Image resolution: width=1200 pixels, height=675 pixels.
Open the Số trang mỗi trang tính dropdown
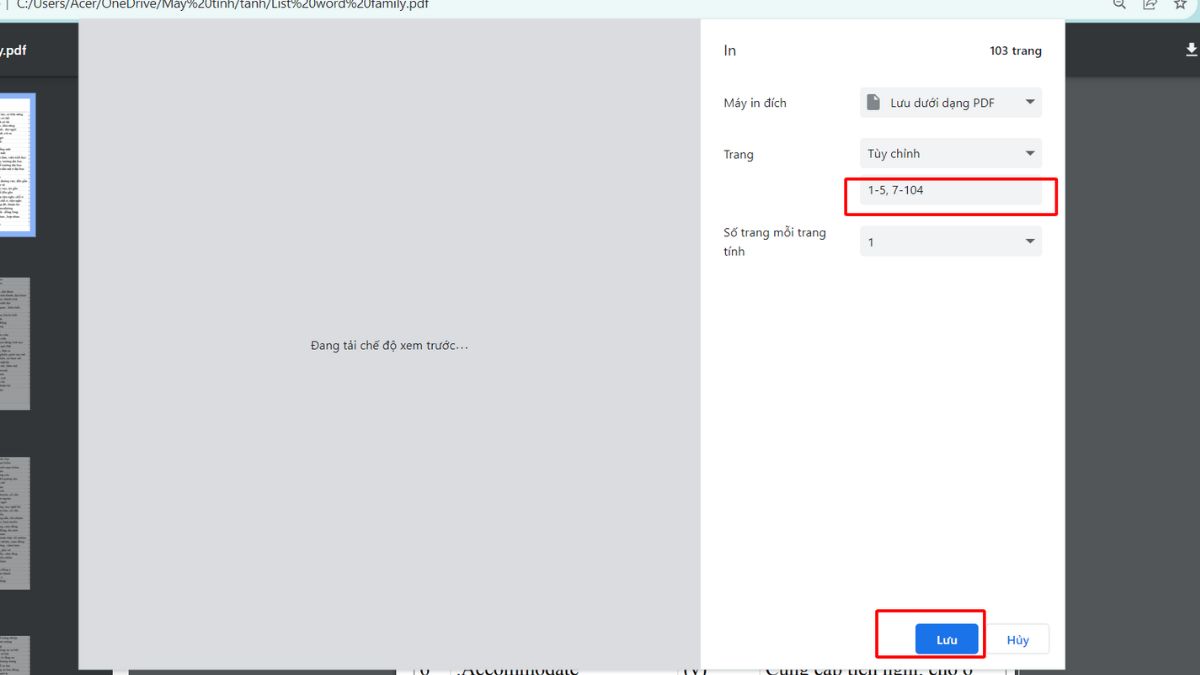(x=950, y=242)
